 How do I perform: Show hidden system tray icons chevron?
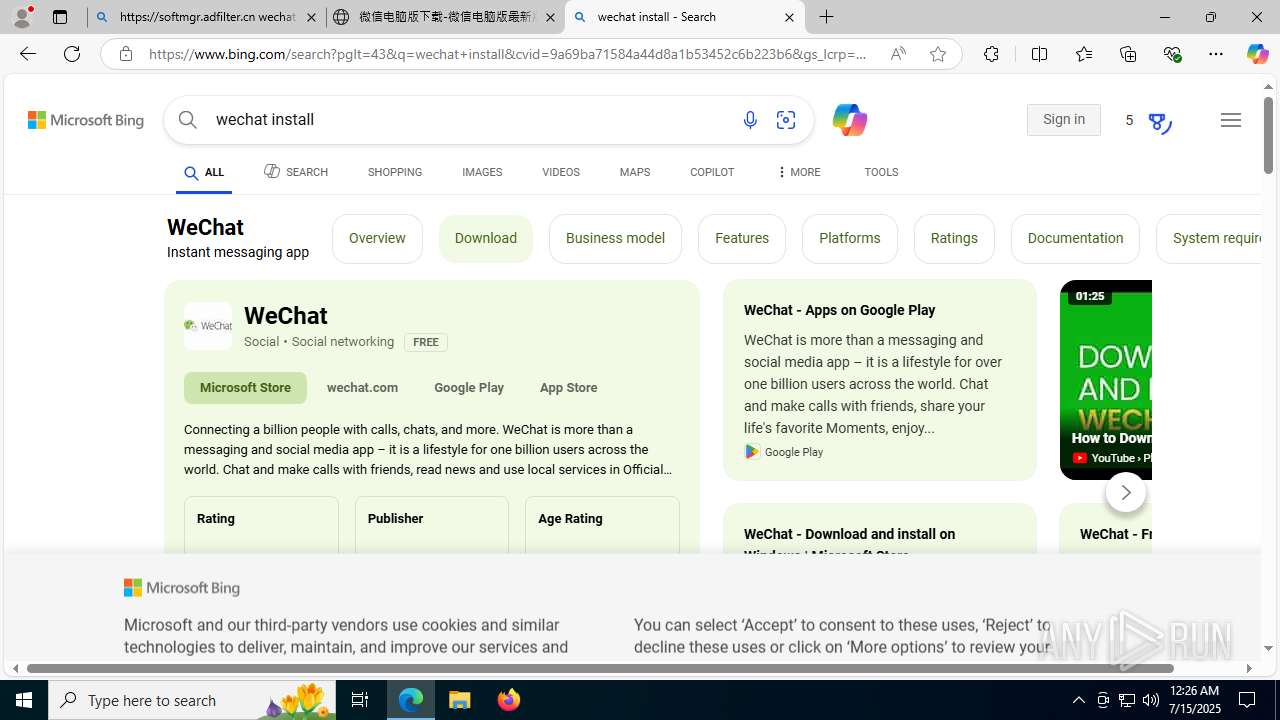point(1079,700)
